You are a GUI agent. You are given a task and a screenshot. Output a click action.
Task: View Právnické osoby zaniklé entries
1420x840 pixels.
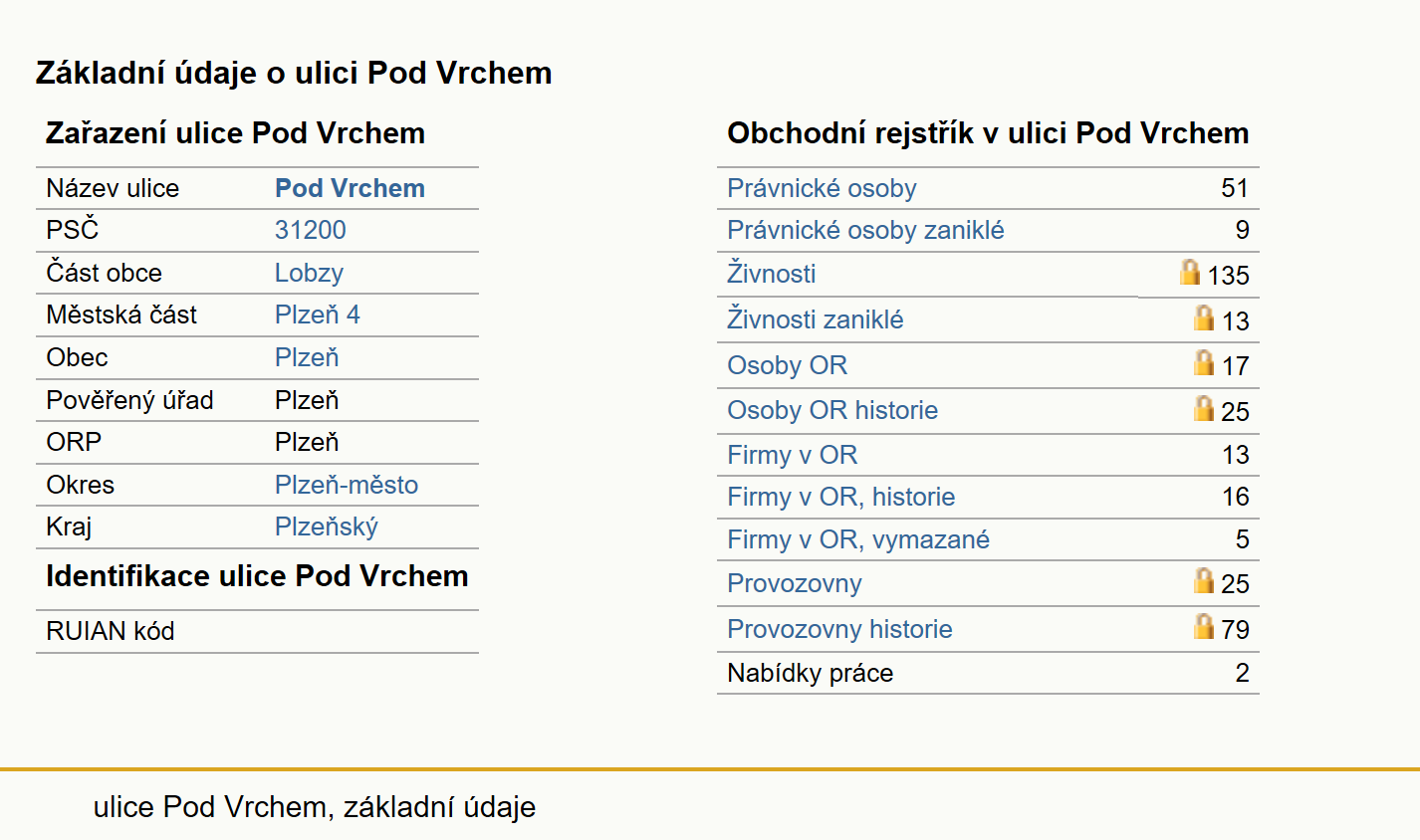tap(865, 230)
